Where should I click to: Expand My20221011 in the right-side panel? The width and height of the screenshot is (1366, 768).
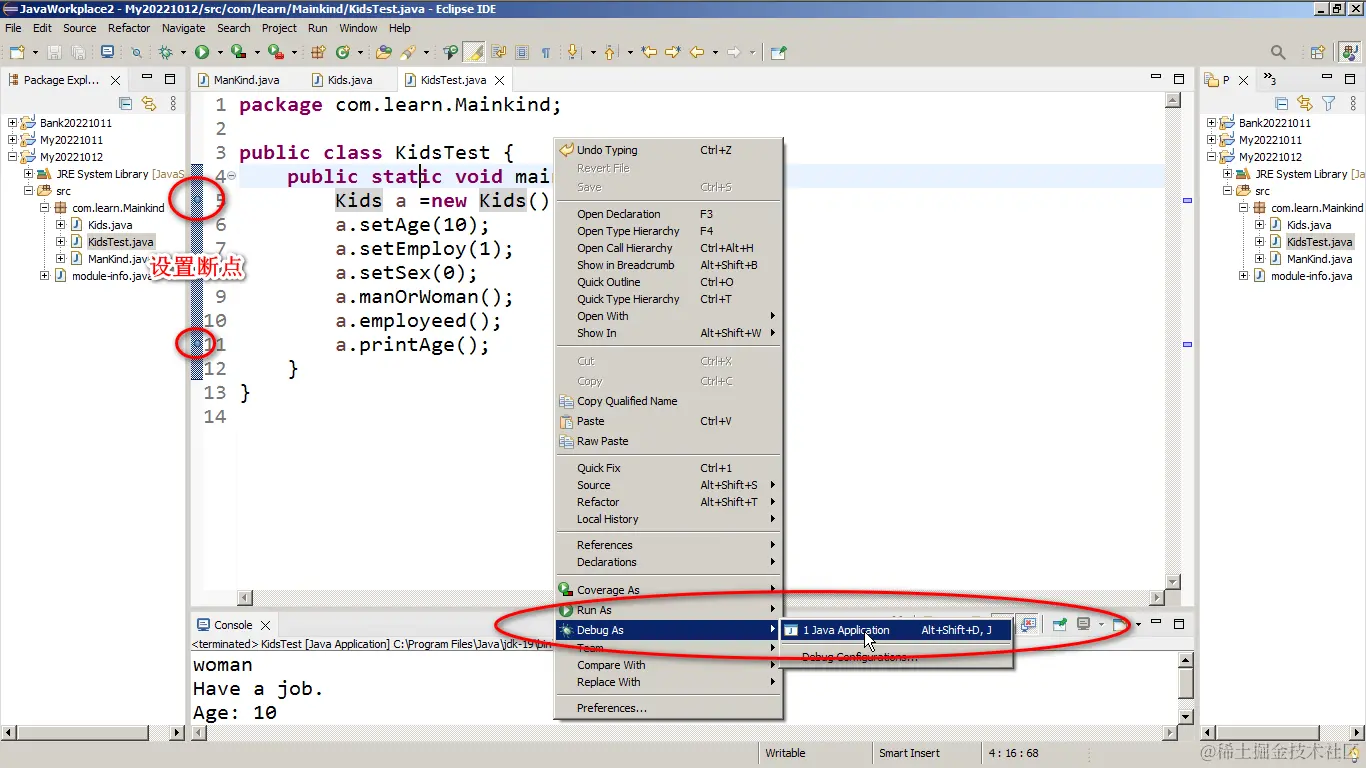coord(1212,140)
